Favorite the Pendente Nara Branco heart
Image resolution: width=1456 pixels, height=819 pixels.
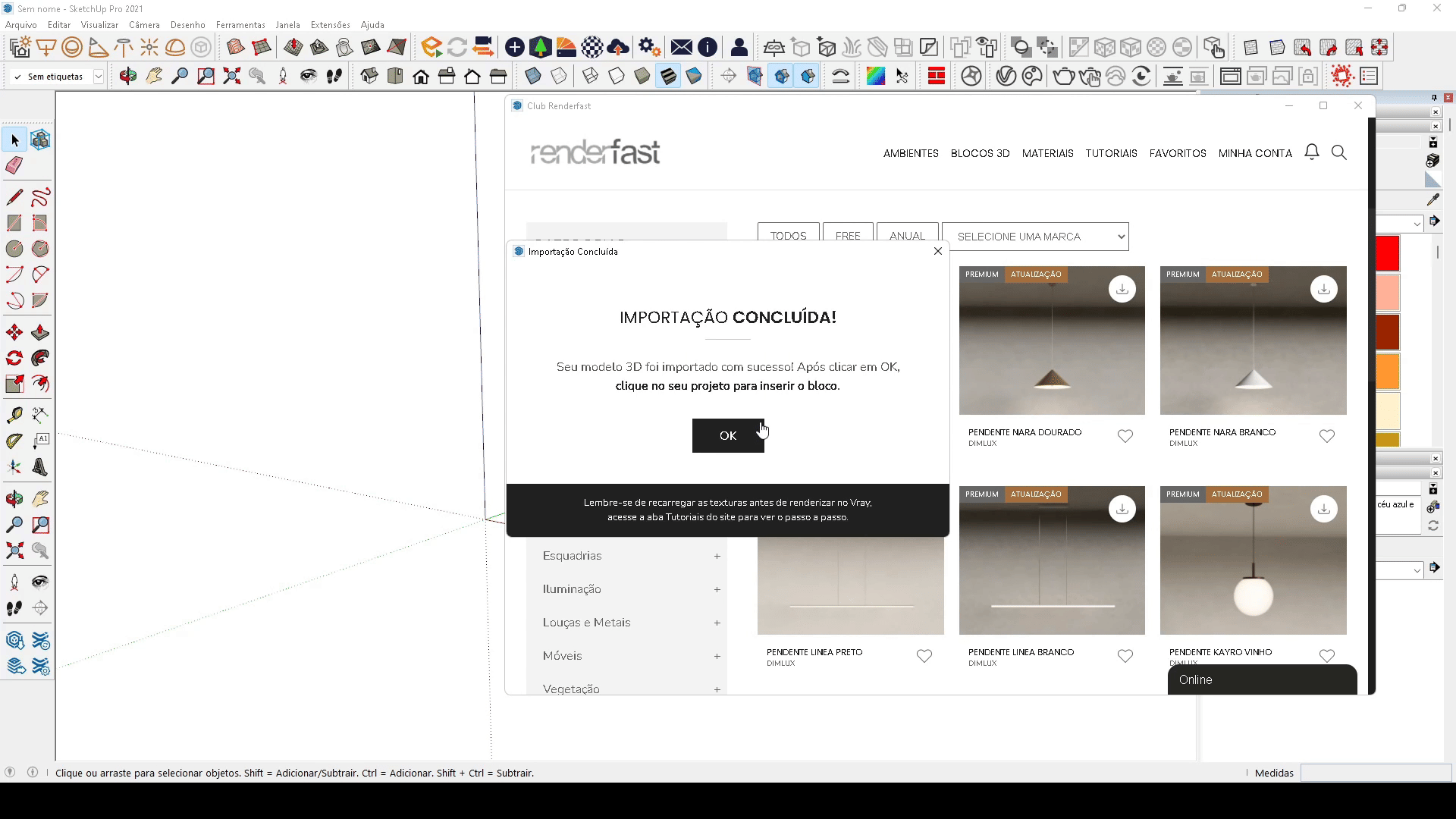click(x=1326, y=436)
